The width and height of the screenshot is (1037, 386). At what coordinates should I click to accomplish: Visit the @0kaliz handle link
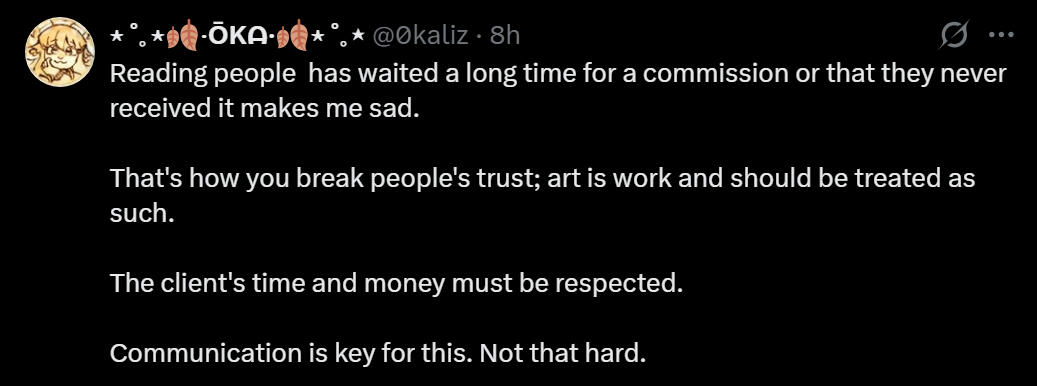(x=420, y=35)
